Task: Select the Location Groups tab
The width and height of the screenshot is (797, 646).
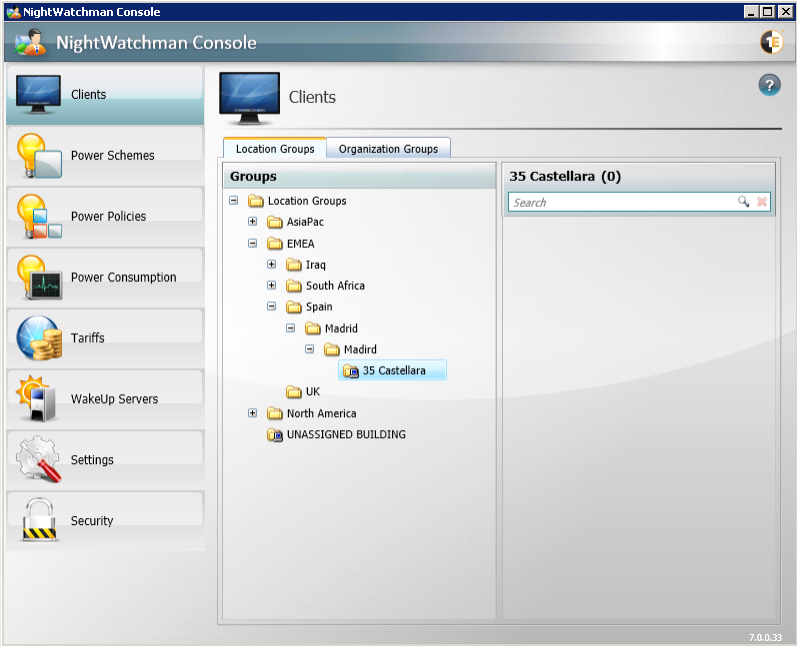Action: 275,149
